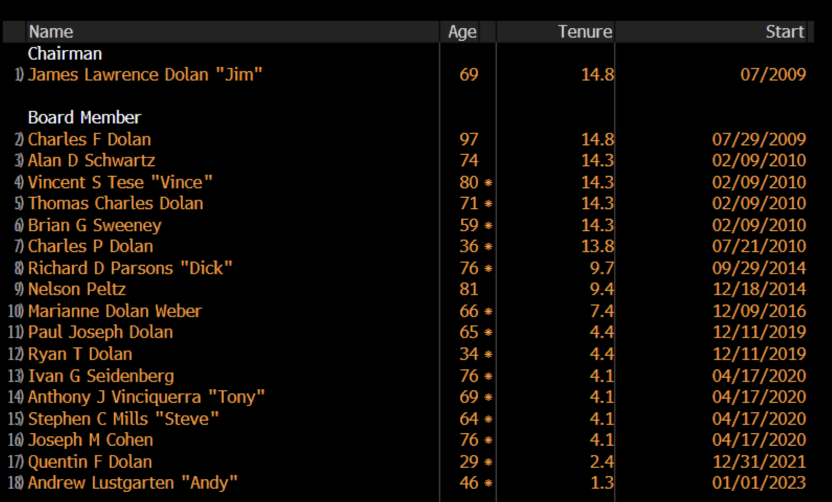The width and height of the screenshot is (832, 502).
Task: Click the 07/2009 start date for the Chairman
Action: pyautogui.click(x=776, y=75)
